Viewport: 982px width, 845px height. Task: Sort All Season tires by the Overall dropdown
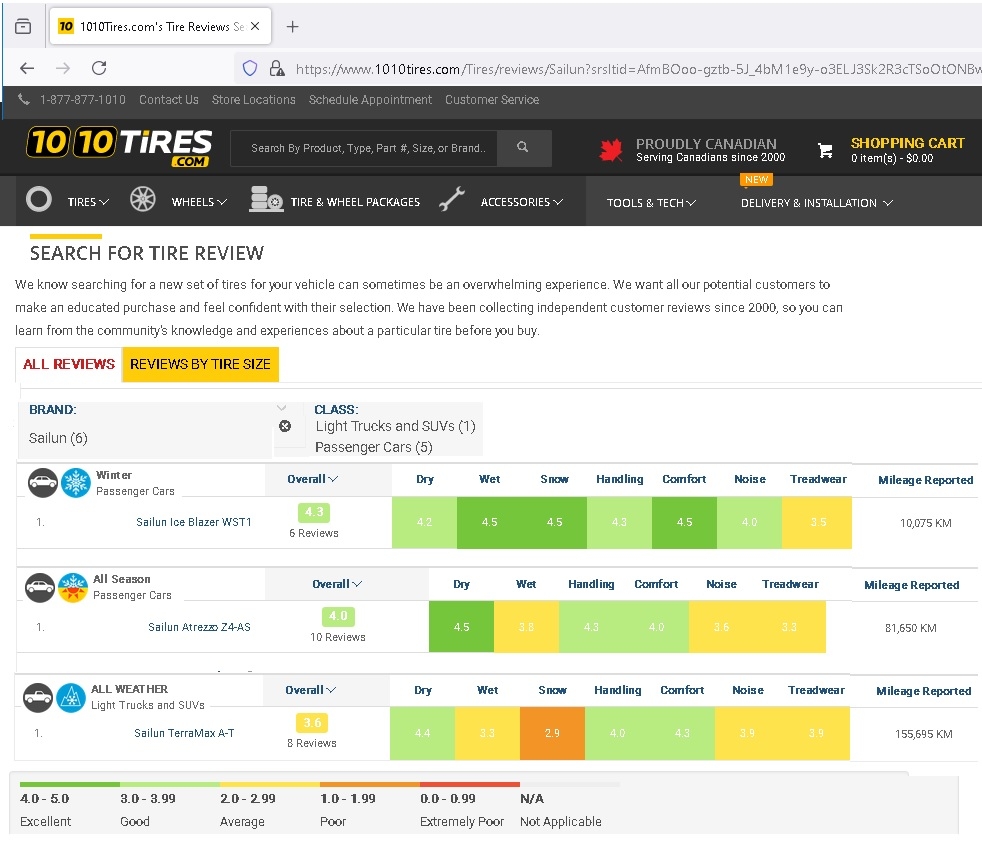337,584
